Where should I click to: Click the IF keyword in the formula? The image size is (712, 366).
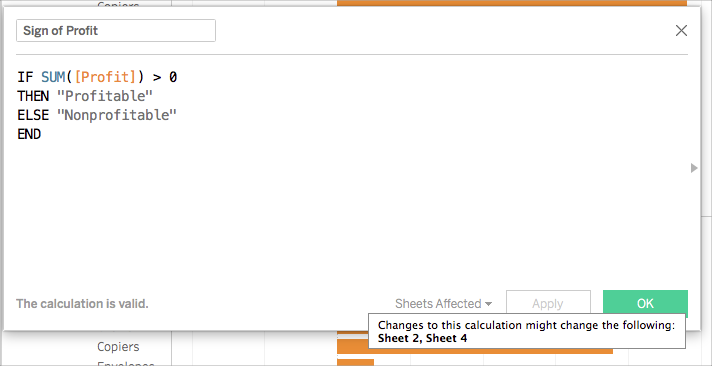tap(25, 77)
